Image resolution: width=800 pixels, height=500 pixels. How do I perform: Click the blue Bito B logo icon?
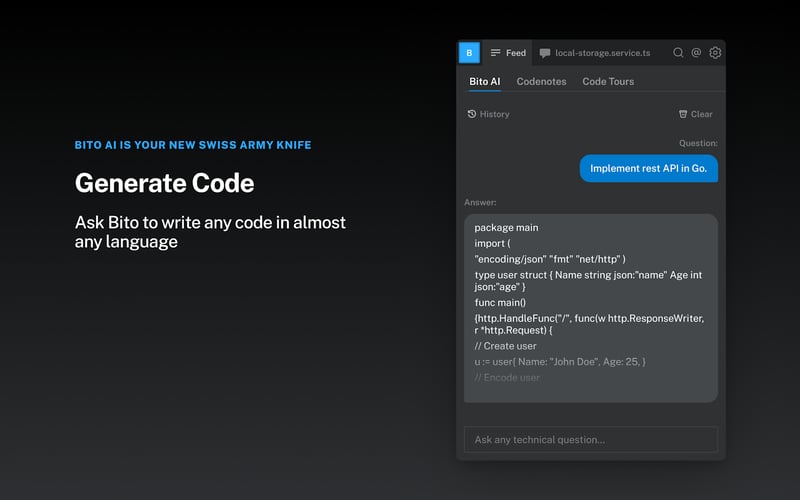point(469,53)
